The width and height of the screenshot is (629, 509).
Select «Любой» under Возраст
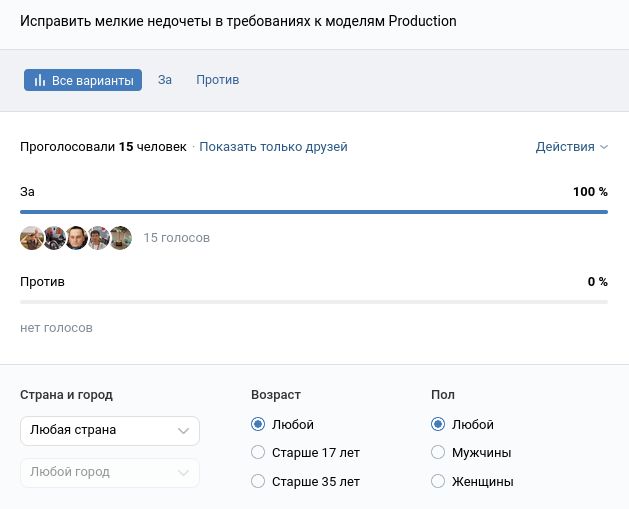(259, 425)
